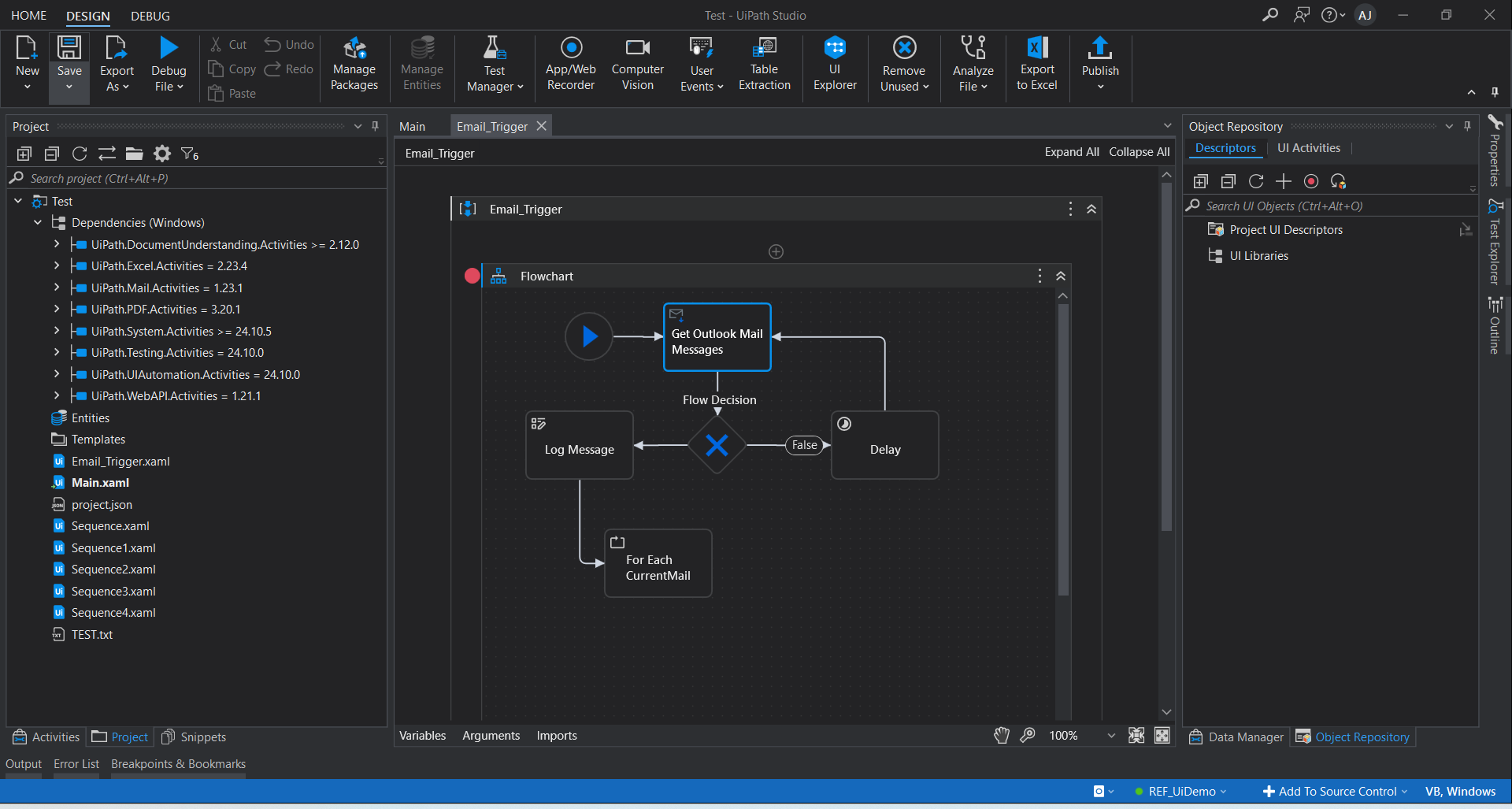The image size is (1512, 809).
Task: Collapse the Flowchart activity
Action: 1061,276
